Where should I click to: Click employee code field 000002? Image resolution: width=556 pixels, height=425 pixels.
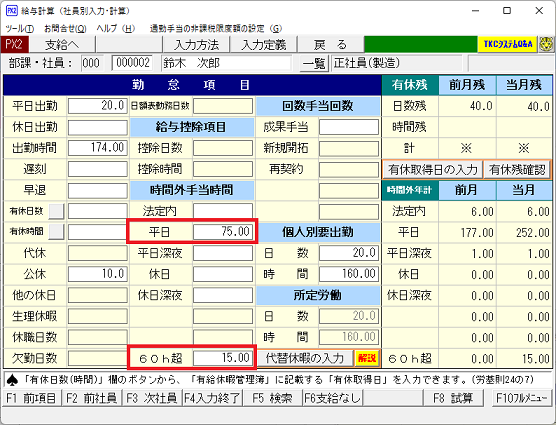tap(132, 63)
